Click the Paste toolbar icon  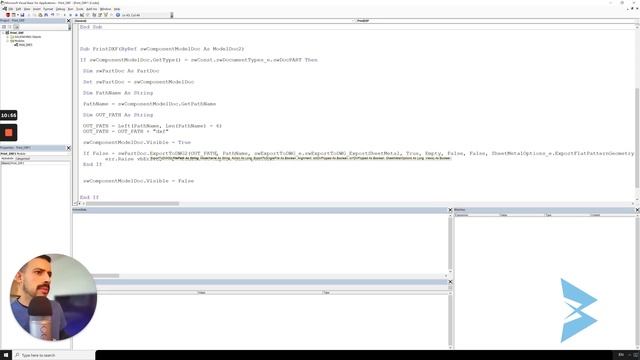click(x=40, y=15)
